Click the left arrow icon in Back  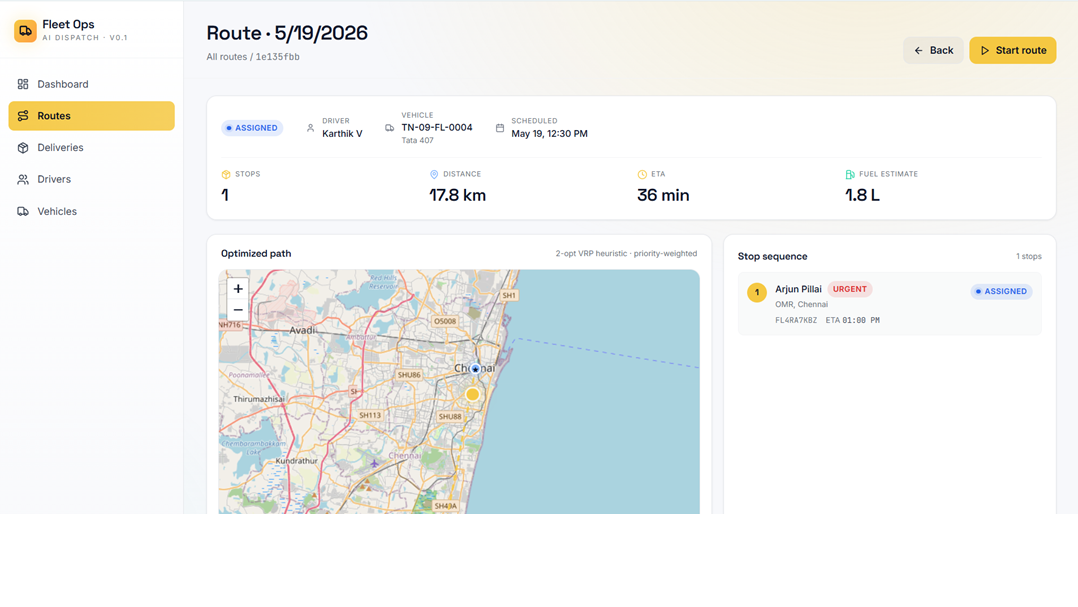pos(918,50)
